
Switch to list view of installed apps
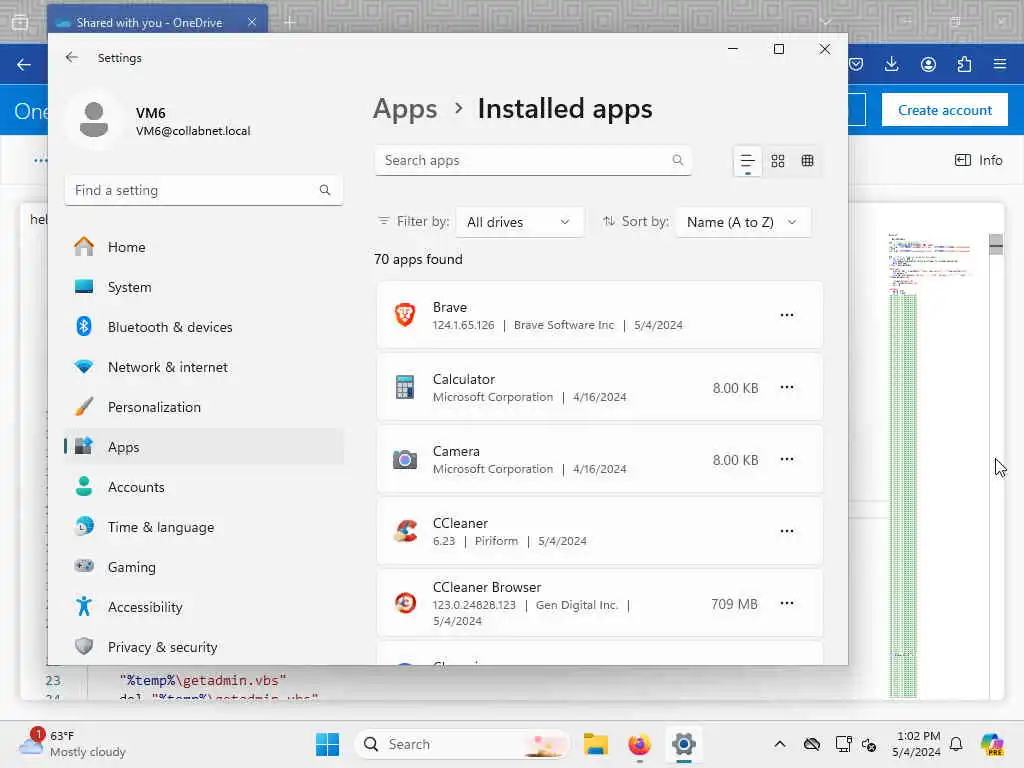click(747, 161)
